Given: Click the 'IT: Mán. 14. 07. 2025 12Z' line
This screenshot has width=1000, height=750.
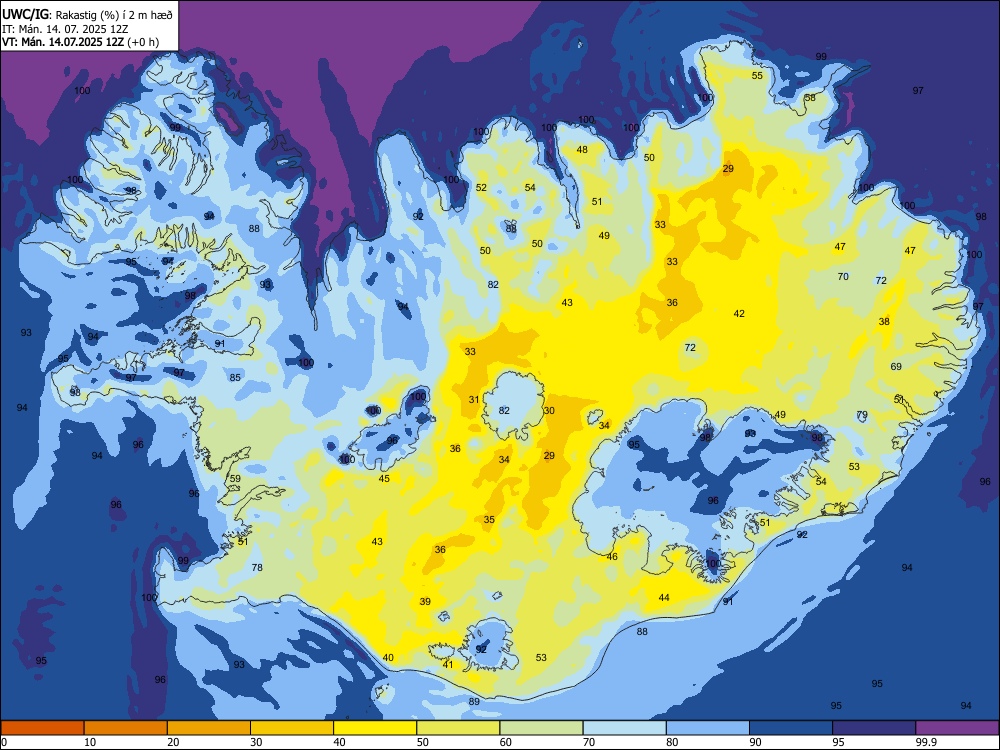Looking at the screenshot, I should (x=64, y=29).
